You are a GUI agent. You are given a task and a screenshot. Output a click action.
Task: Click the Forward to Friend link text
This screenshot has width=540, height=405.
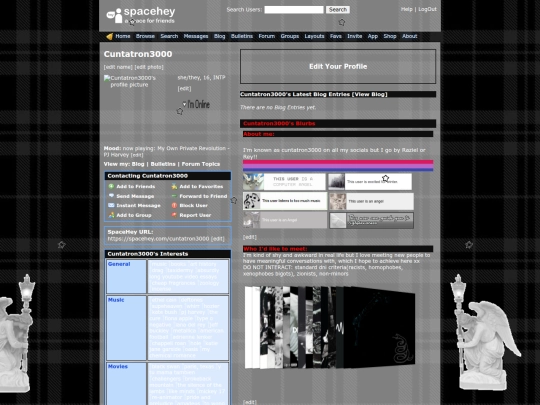pos(203,196)
